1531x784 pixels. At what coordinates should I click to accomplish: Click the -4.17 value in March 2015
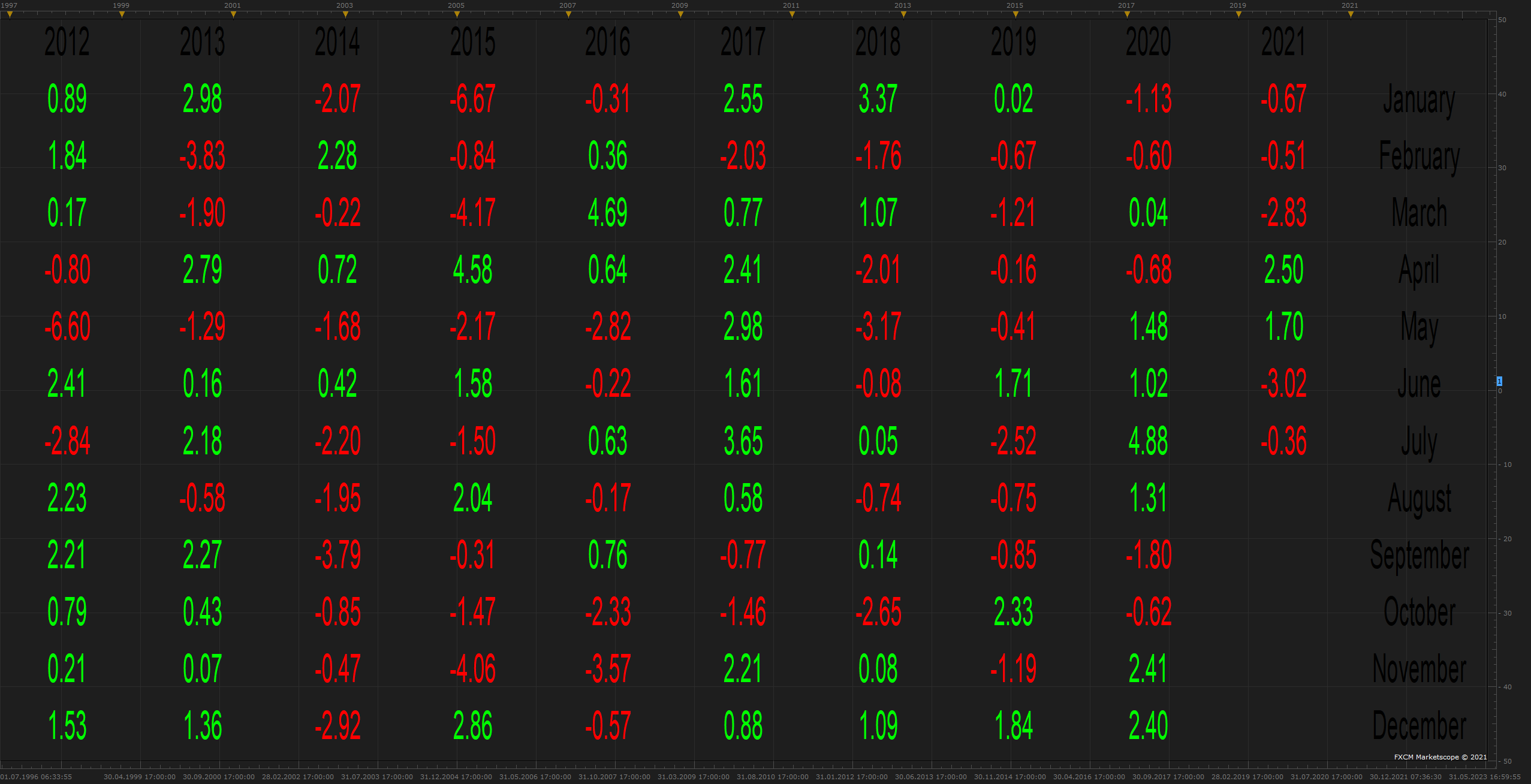(472, 213)
